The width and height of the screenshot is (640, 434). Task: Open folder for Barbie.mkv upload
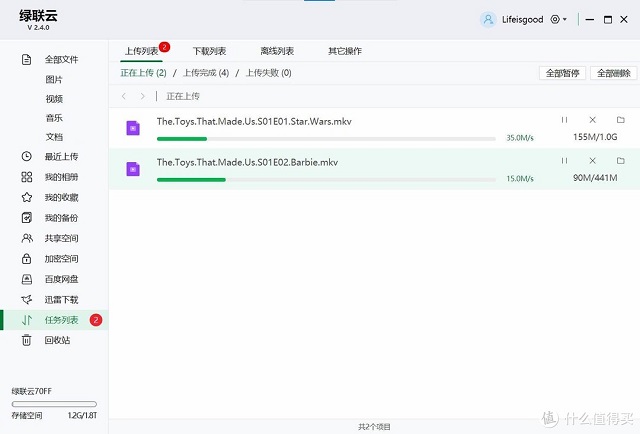point(620,160)
